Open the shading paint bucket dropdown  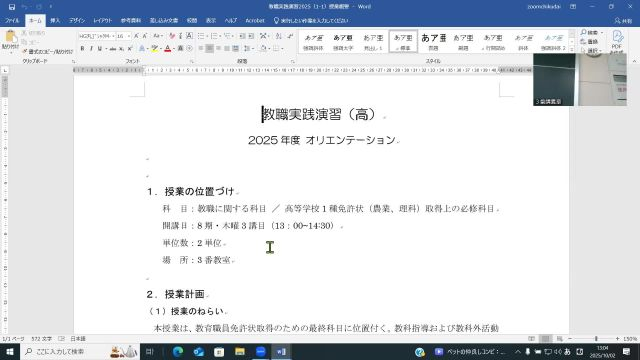(268, 49)
